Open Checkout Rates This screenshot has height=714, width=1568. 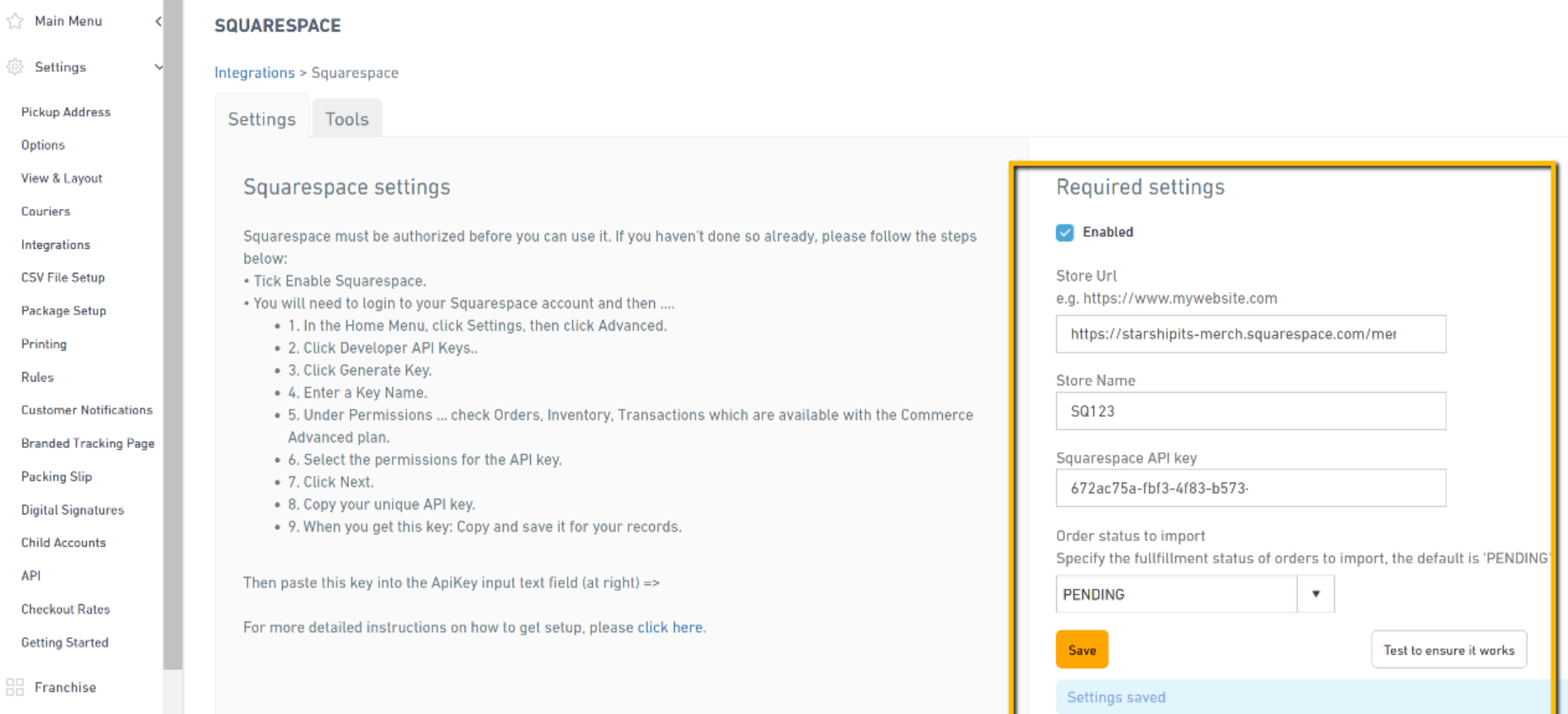65,609
